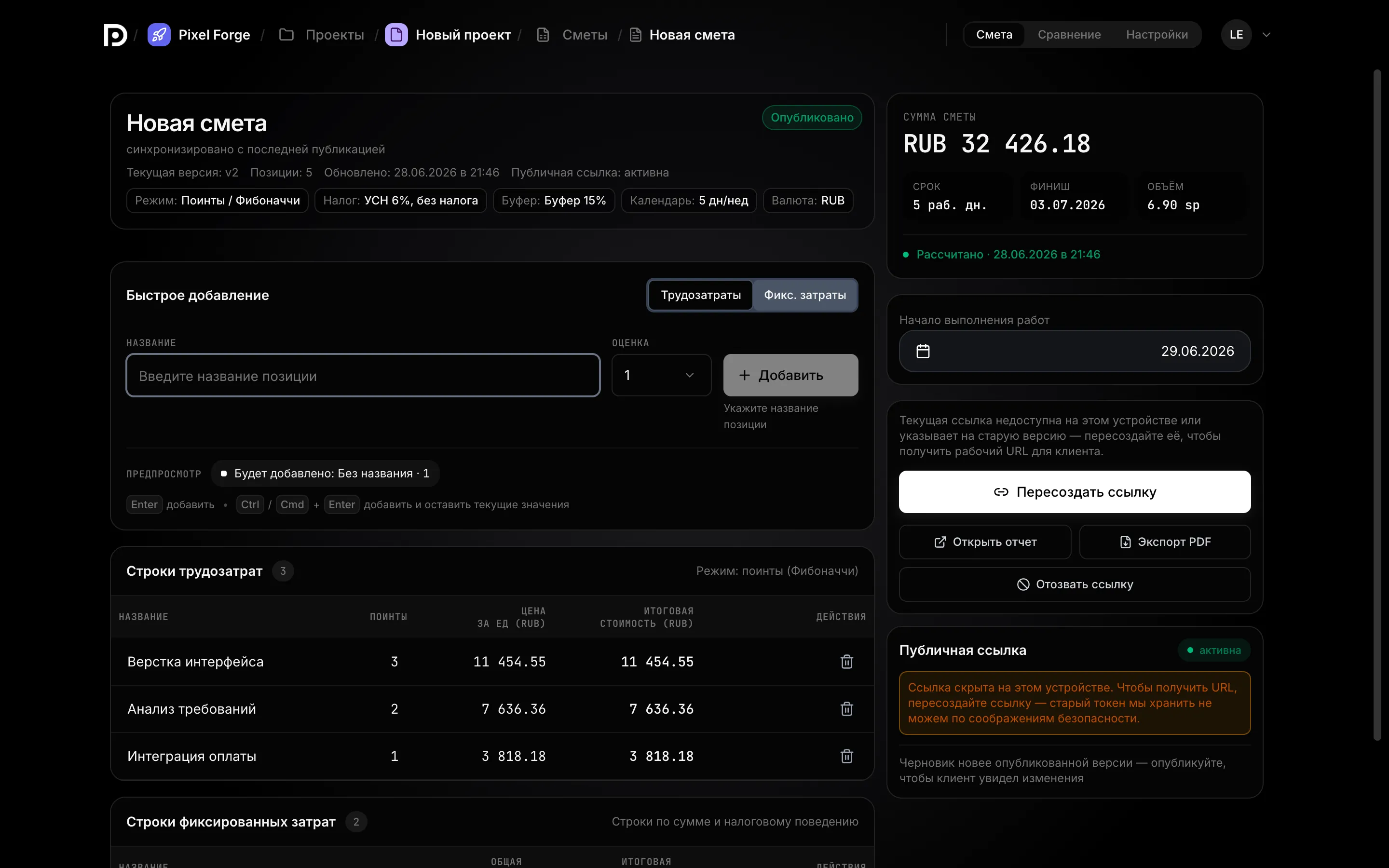Image resolution: width=1389 pixels, height=868 pixels.
Task: Click the ban icon in Отозвать ссылку
Action: (x=1023, y=584)
